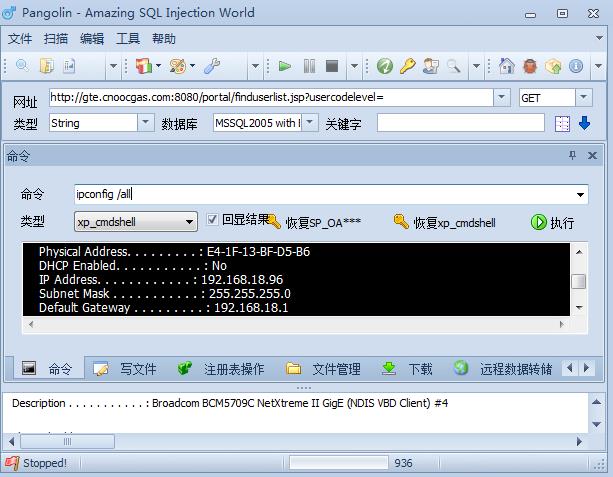Click the report page toolbar icon

point(69,66)
